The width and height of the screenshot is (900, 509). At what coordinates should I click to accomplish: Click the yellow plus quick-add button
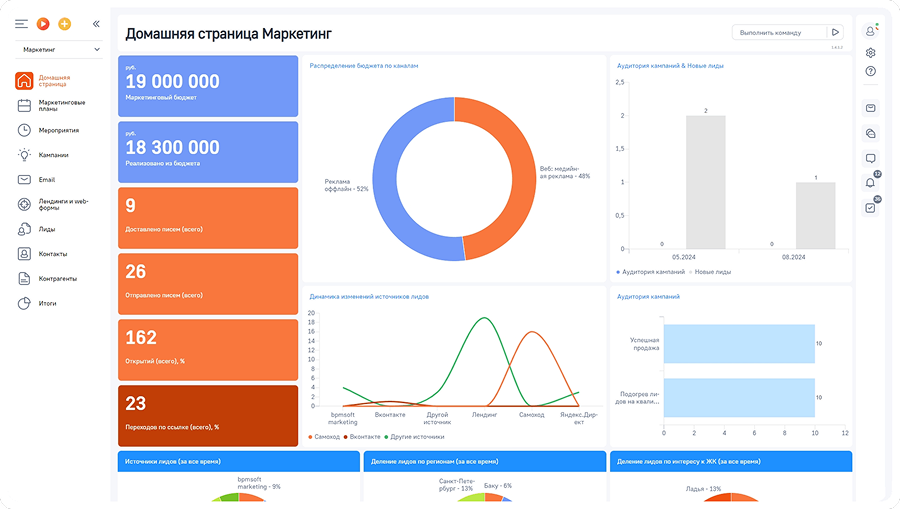(65, 23)
